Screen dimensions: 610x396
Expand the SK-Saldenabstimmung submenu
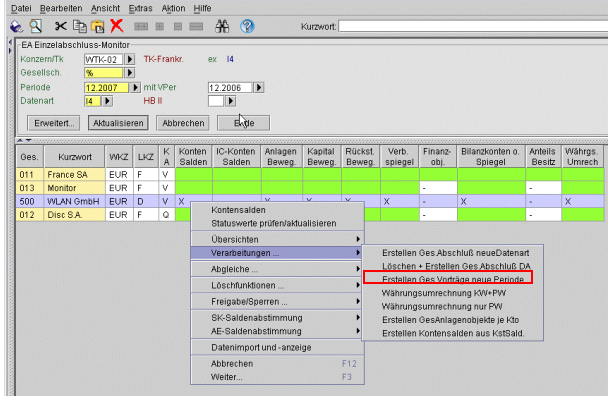tap(277, 318)
